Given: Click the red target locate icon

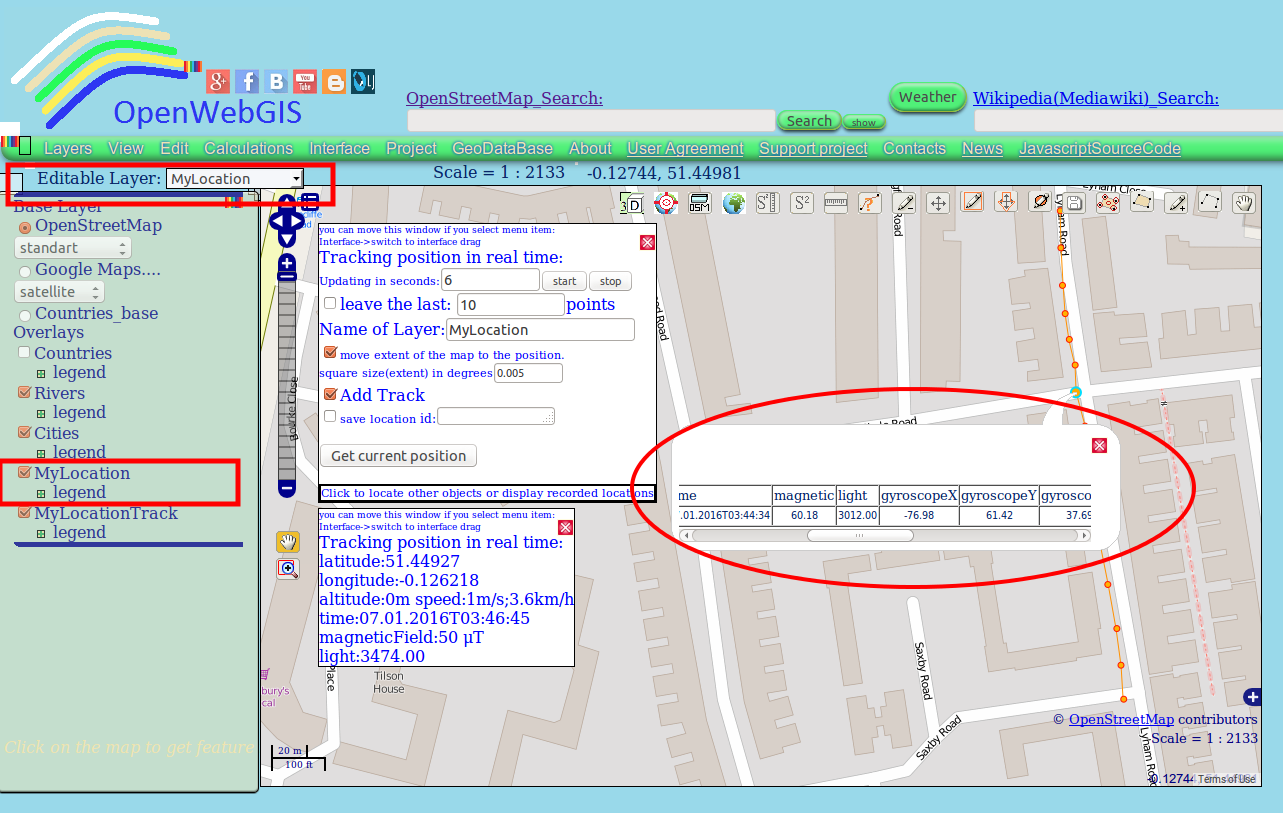Looking at the screenshot, I should (x=665, y=203).
